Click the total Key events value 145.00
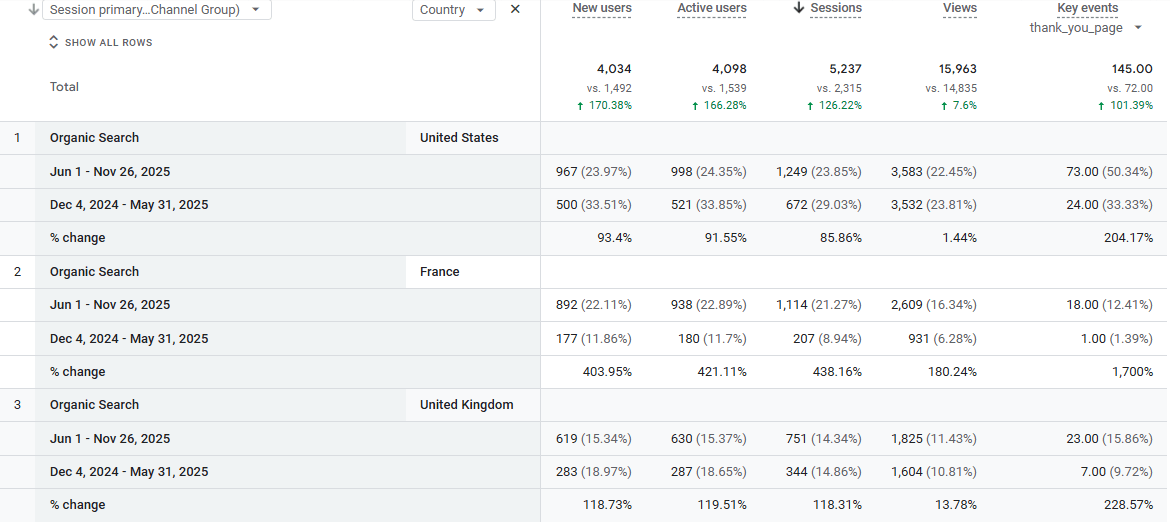This screenshot has width=1170, height=522. [1131, 69]
